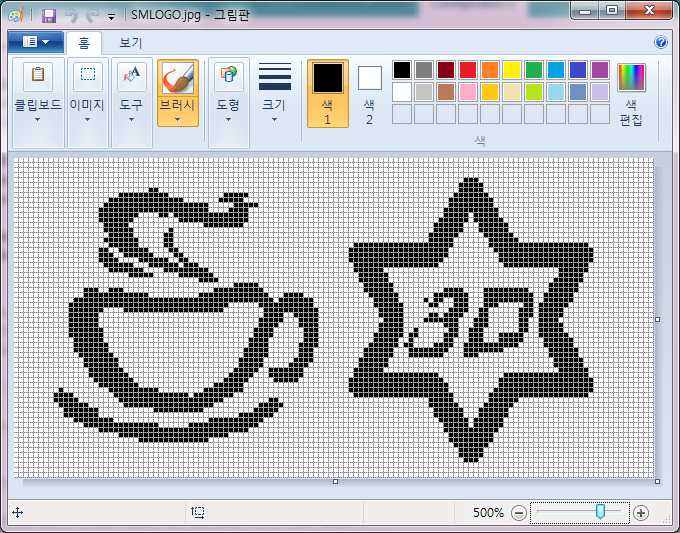Click the Save floppy disk icon
This screenshot has width=680, height=533.
coord(49,16)
